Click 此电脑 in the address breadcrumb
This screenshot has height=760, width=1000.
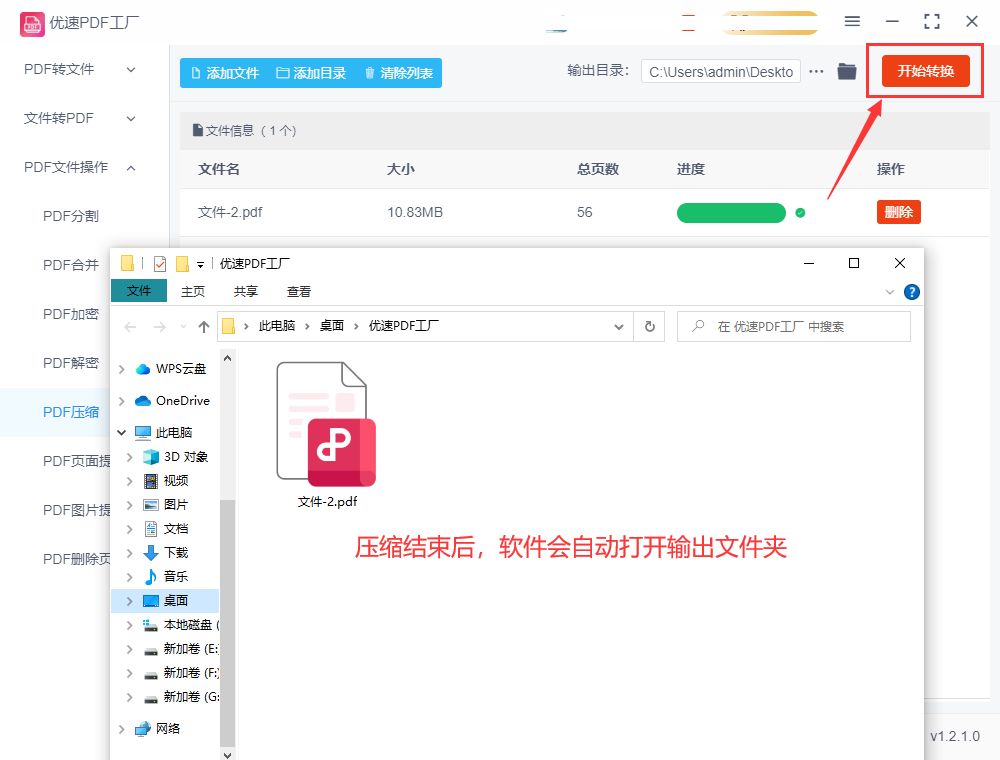[x=277, y=326]
